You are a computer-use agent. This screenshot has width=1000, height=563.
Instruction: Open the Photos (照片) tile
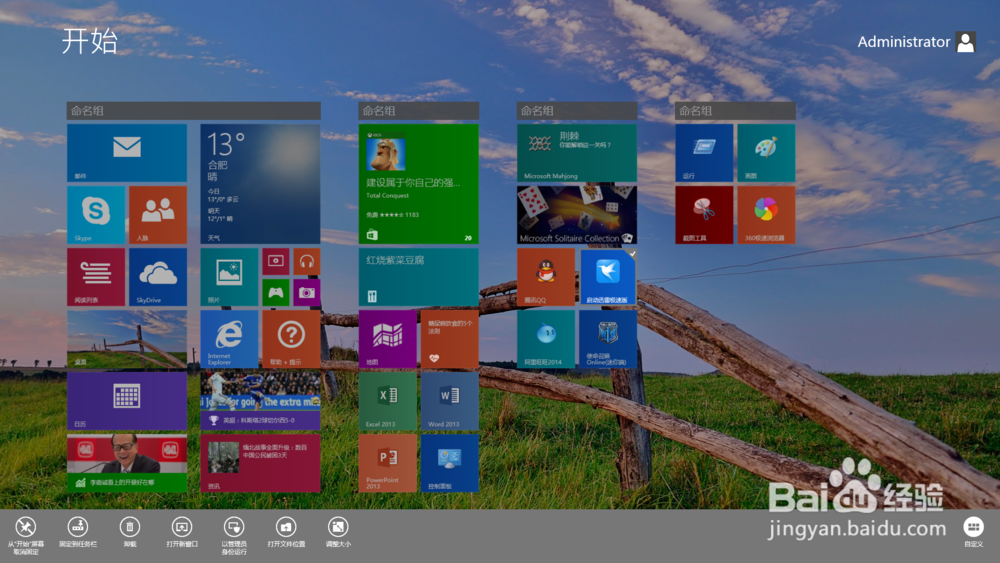229,277
